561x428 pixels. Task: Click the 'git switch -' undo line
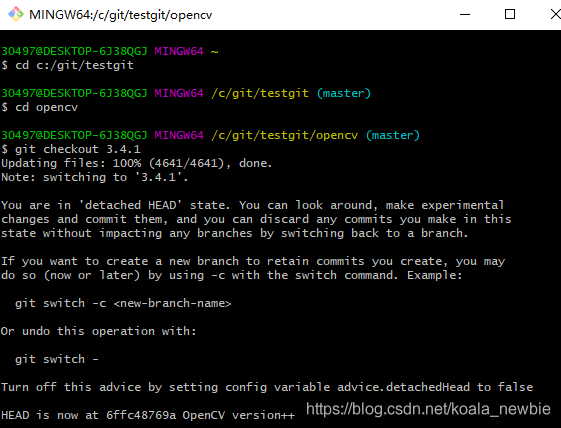click(57, 359)
